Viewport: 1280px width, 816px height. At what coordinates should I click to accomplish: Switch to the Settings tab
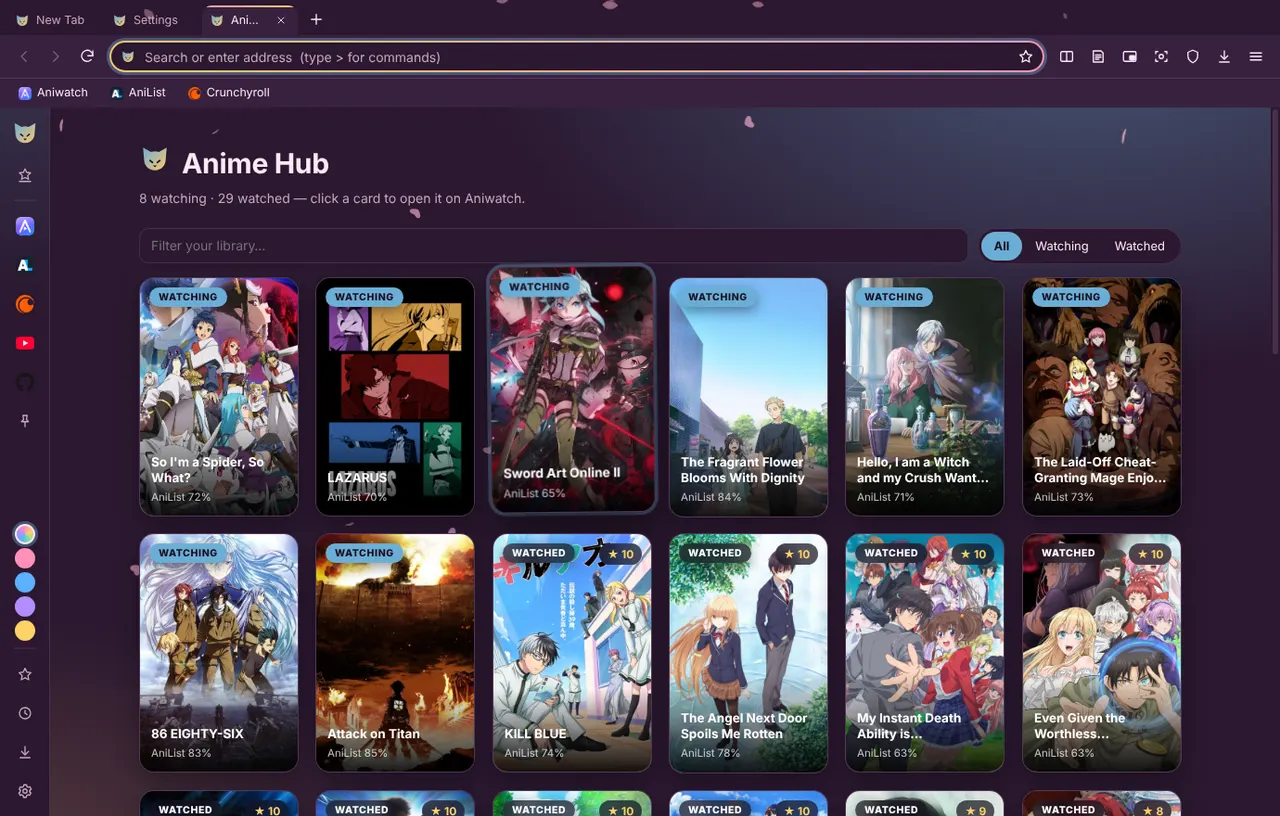(x=148, y=20)
